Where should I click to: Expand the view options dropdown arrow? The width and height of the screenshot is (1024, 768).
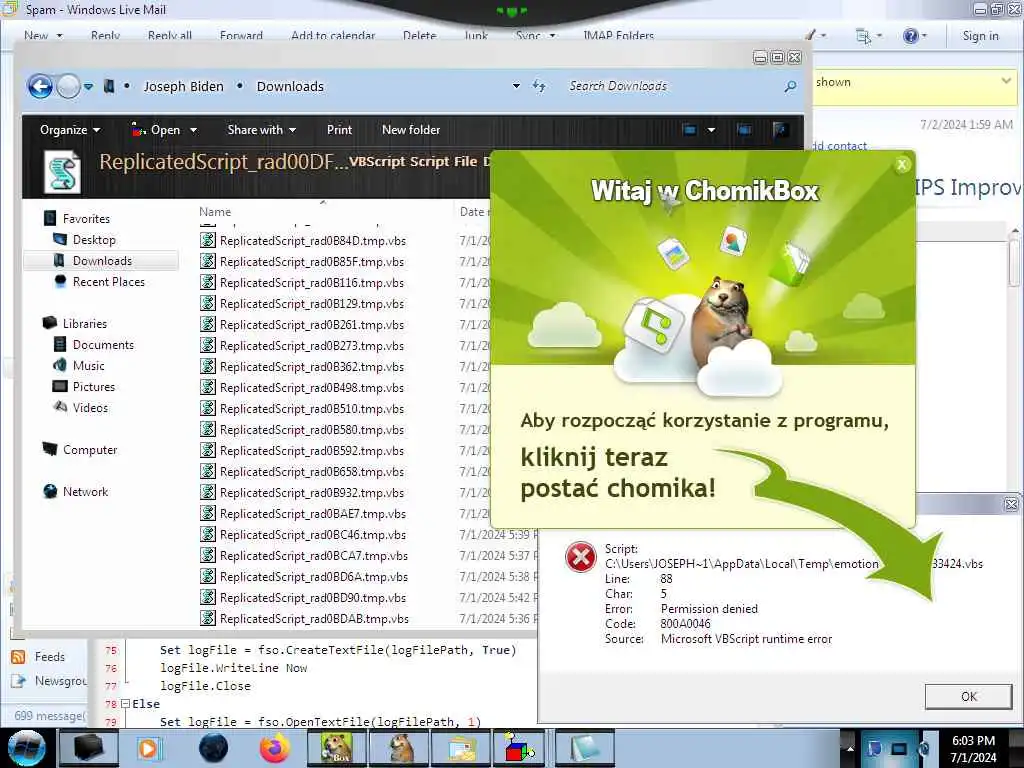pyautogui.click(x=711, y=130)
